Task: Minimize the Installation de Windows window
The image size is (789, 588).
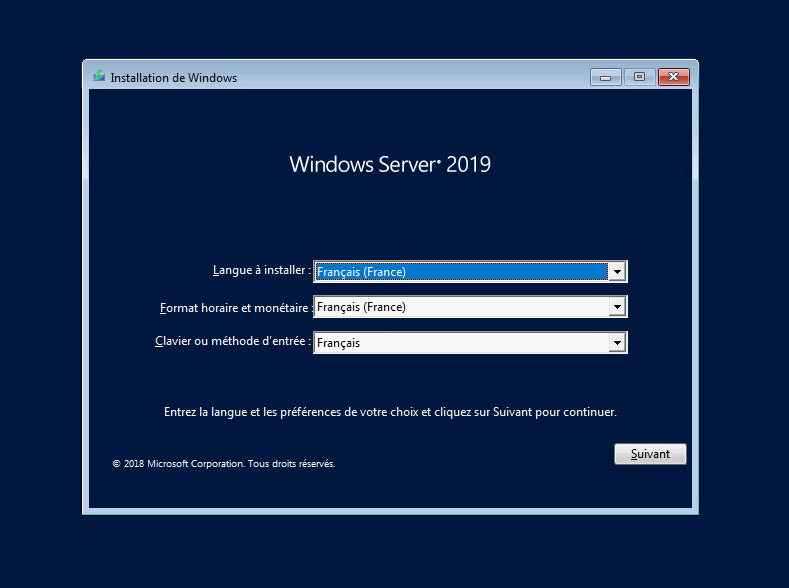Action: click(606, 77)
